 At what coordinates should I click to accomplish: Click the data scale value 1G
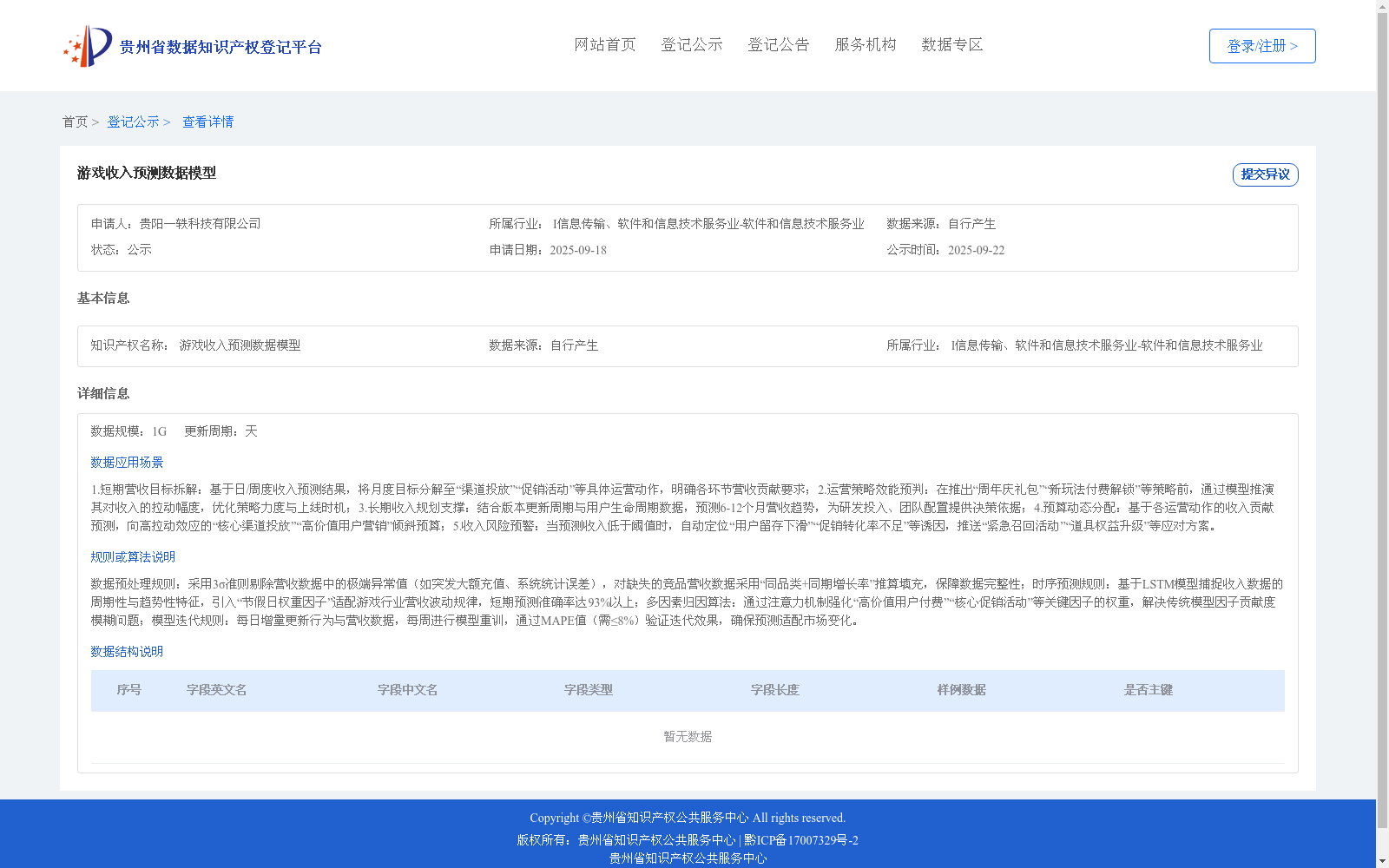pos(160,431)
